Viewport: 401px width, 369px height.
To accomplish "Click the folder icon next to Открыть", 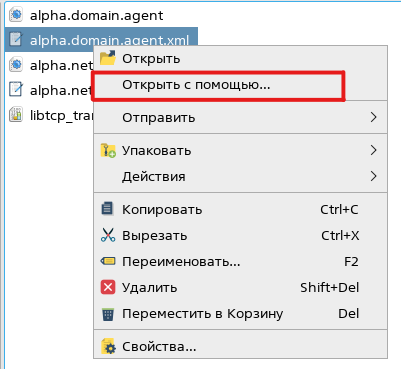I will pos(108,58).
